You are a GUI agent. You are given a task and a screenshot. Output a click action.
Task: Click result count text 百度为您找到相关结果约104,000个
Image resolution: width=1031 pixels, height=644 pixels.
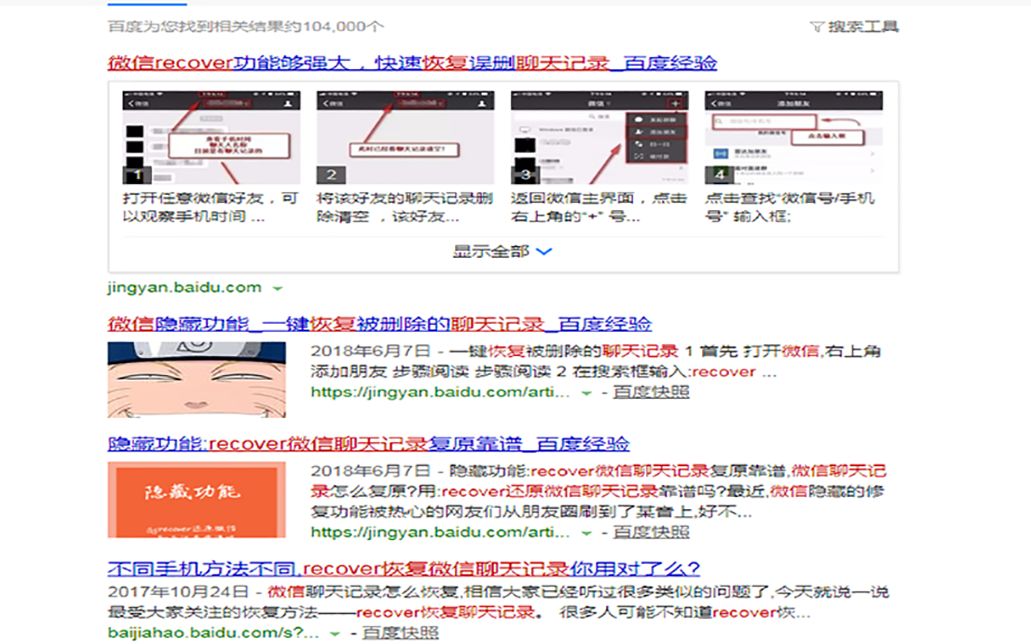click(246, 27)
